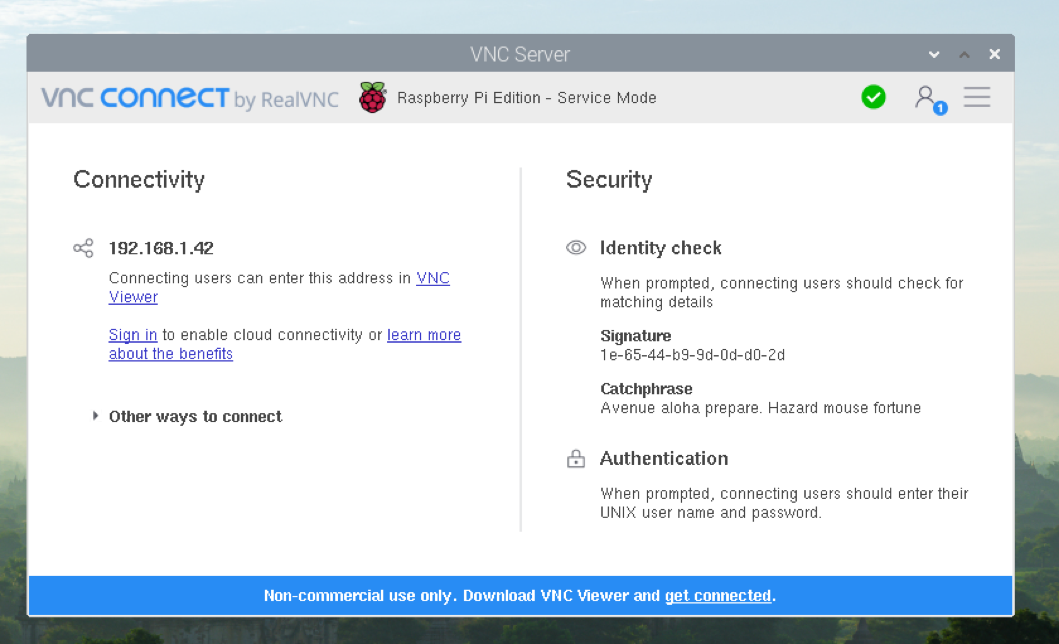Collapse the Other ways to connect disclosure triangle
The width and height of the screenshot is (1059, 644).
(95, 416)
